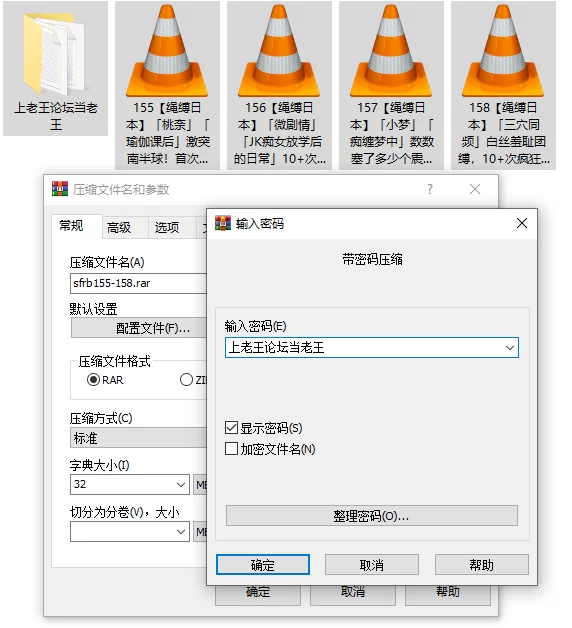Image resolution: width=572 pixels, height=628 pixels.
Task: Close the 输入密码 dialog
Action: (x=522, y=223)
